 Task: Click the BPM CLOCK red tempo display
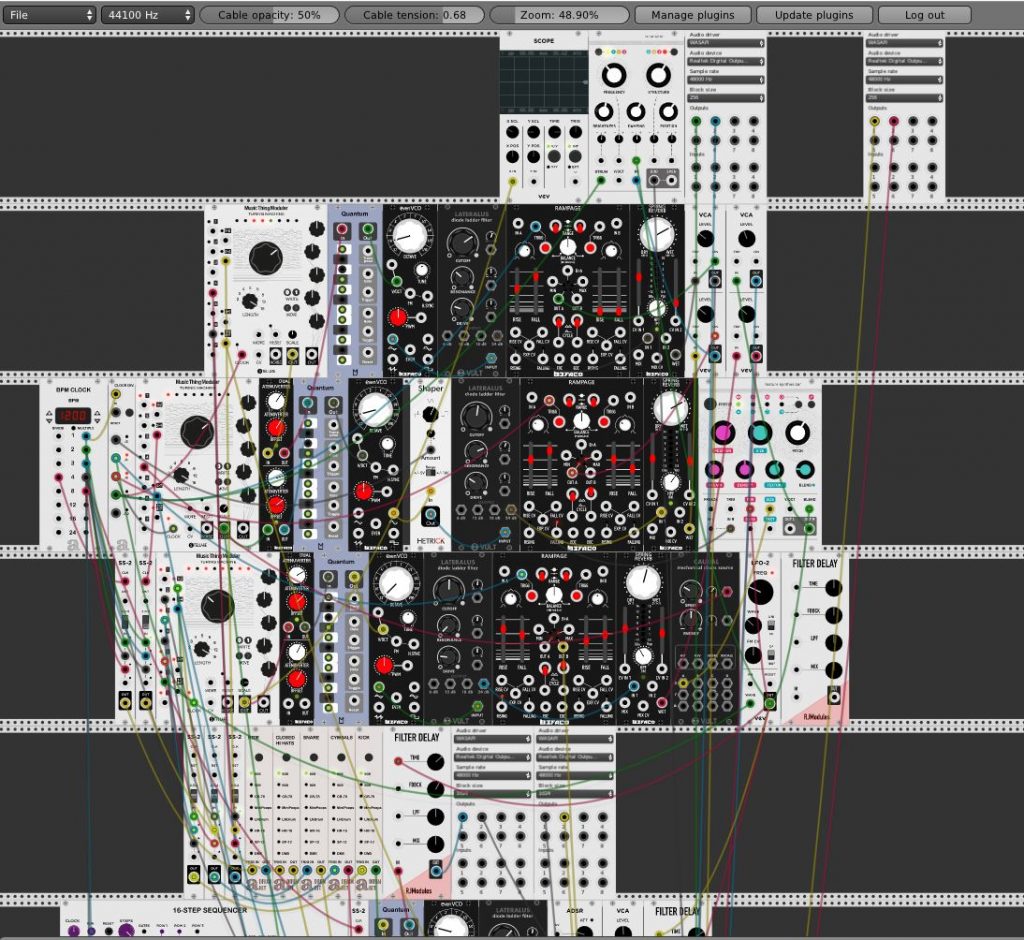pyautogui.click(x=72, y=415)
